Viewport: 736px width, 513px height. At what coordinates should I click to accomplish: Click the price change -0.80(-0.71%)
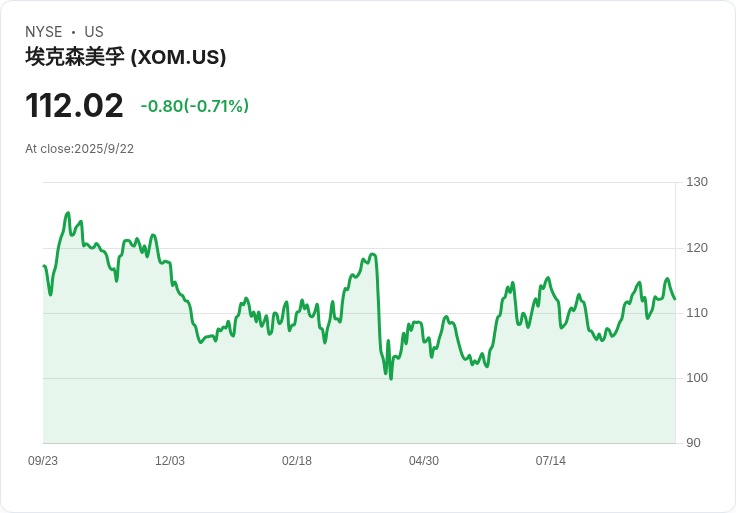click(x=194, y=106)
